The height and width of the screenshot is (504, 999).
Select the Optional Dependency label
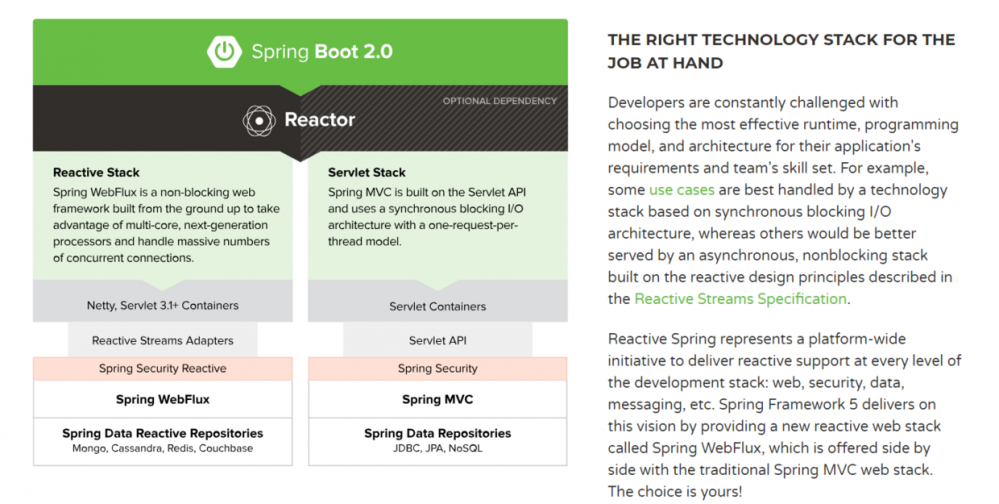pyautogui.click(x=499, y=101)
